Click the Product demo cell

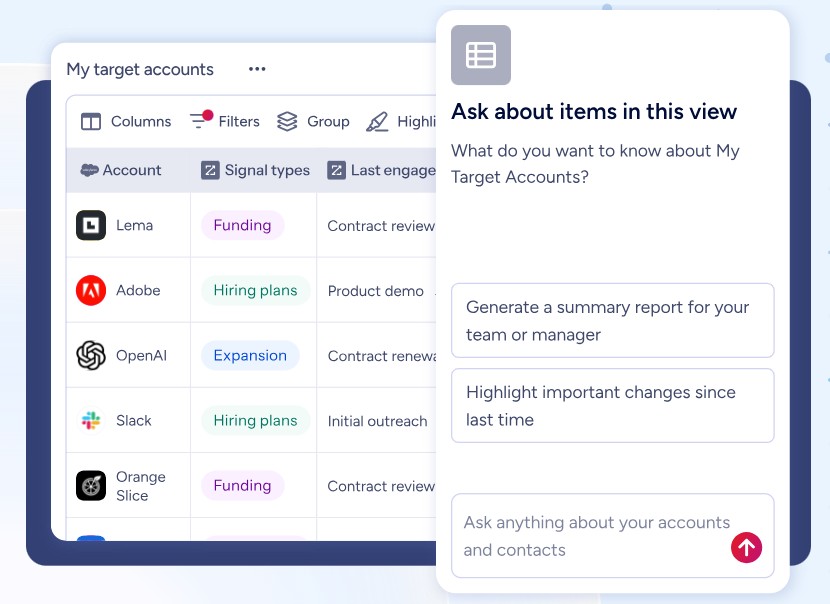(x=376, y=291)
